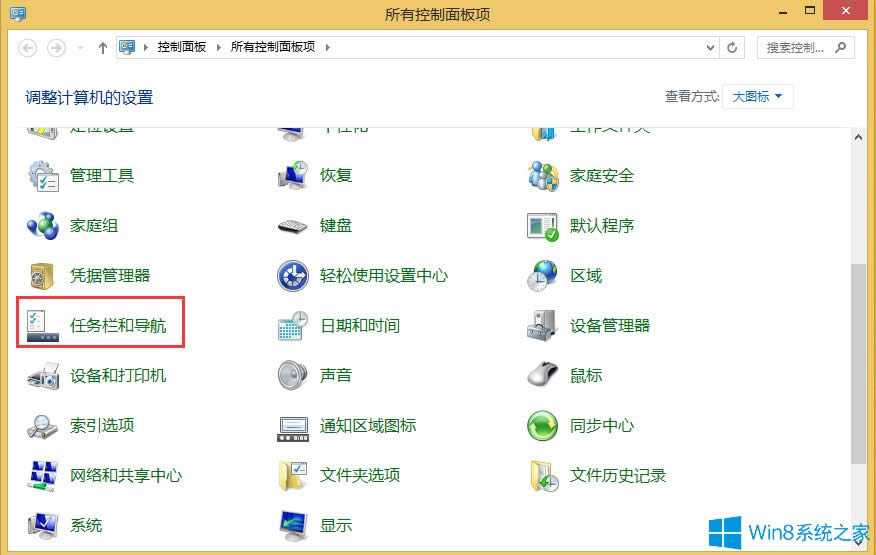Expand the 大图标 view mode dropdown
This screenshot has height=555, width=876.
pyautogui.click(x=758, y=97)
